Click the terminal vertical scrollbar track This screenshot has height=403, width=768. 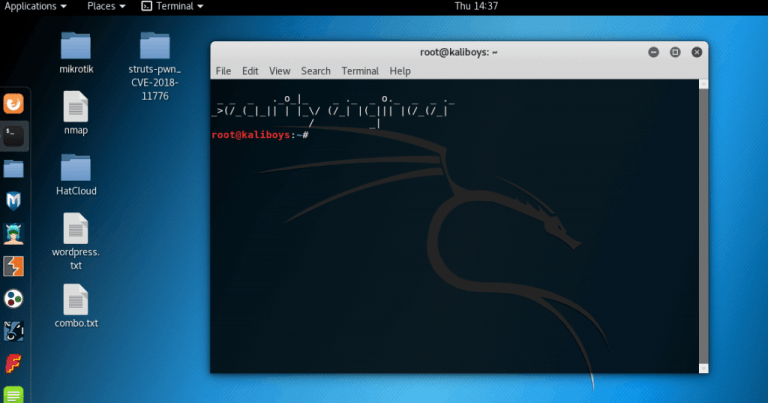tap(704, 226)
